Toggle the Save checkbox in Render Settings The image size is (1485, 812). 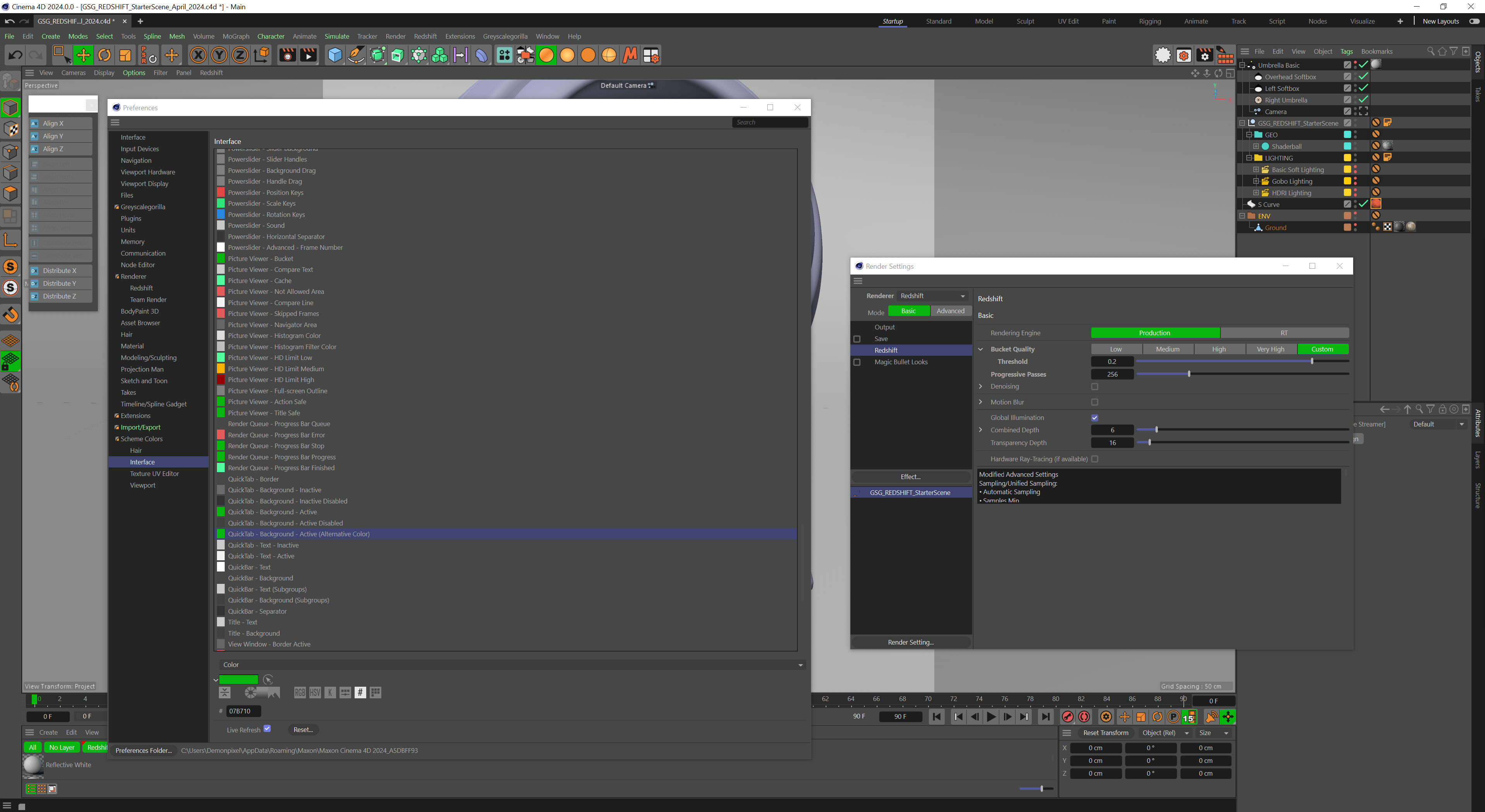[857, 339]
